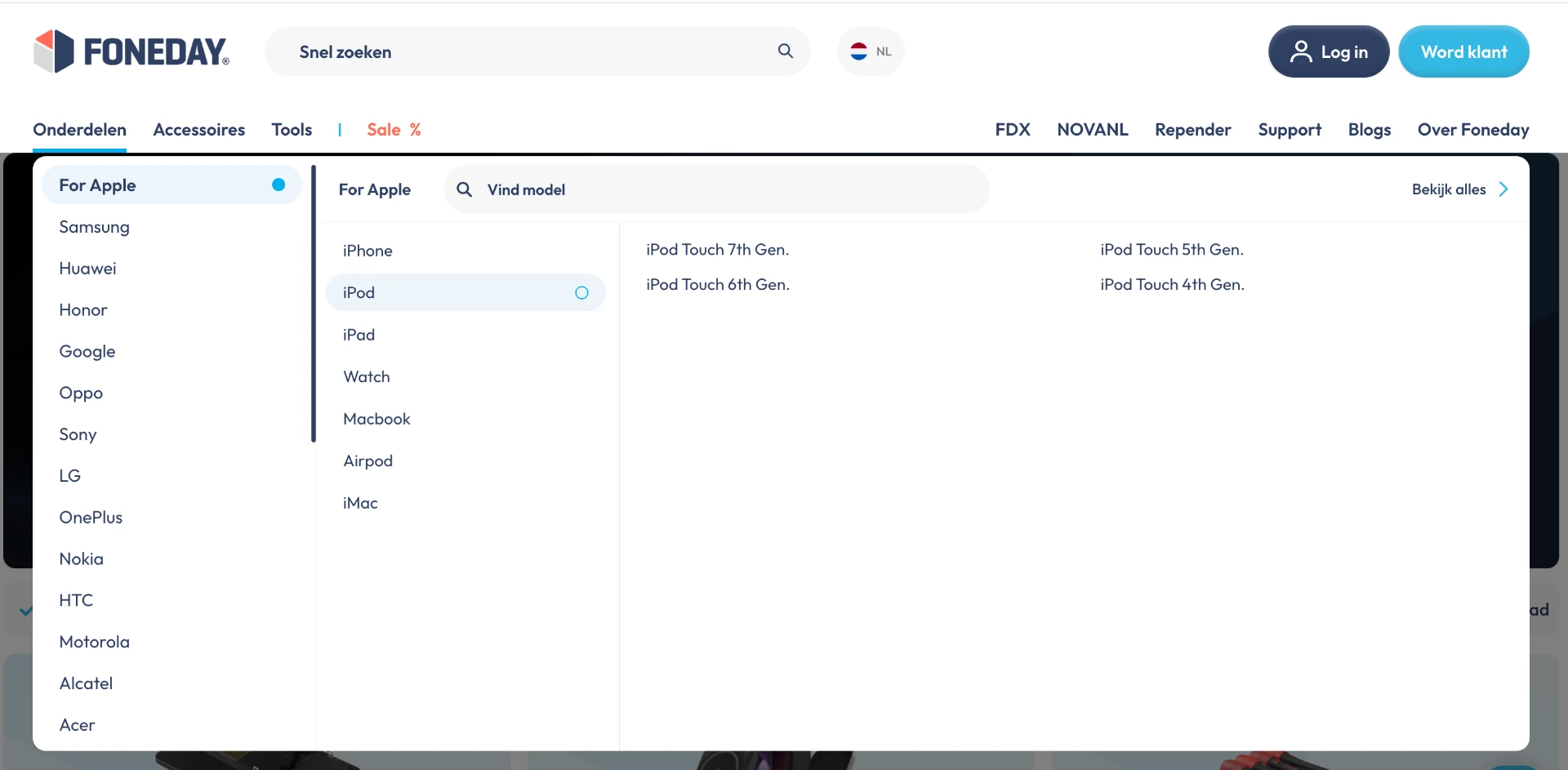Select the Samsung brand
Image resolution: width=1568 pixels, height=770 pixels.
(x=94, y=227)
